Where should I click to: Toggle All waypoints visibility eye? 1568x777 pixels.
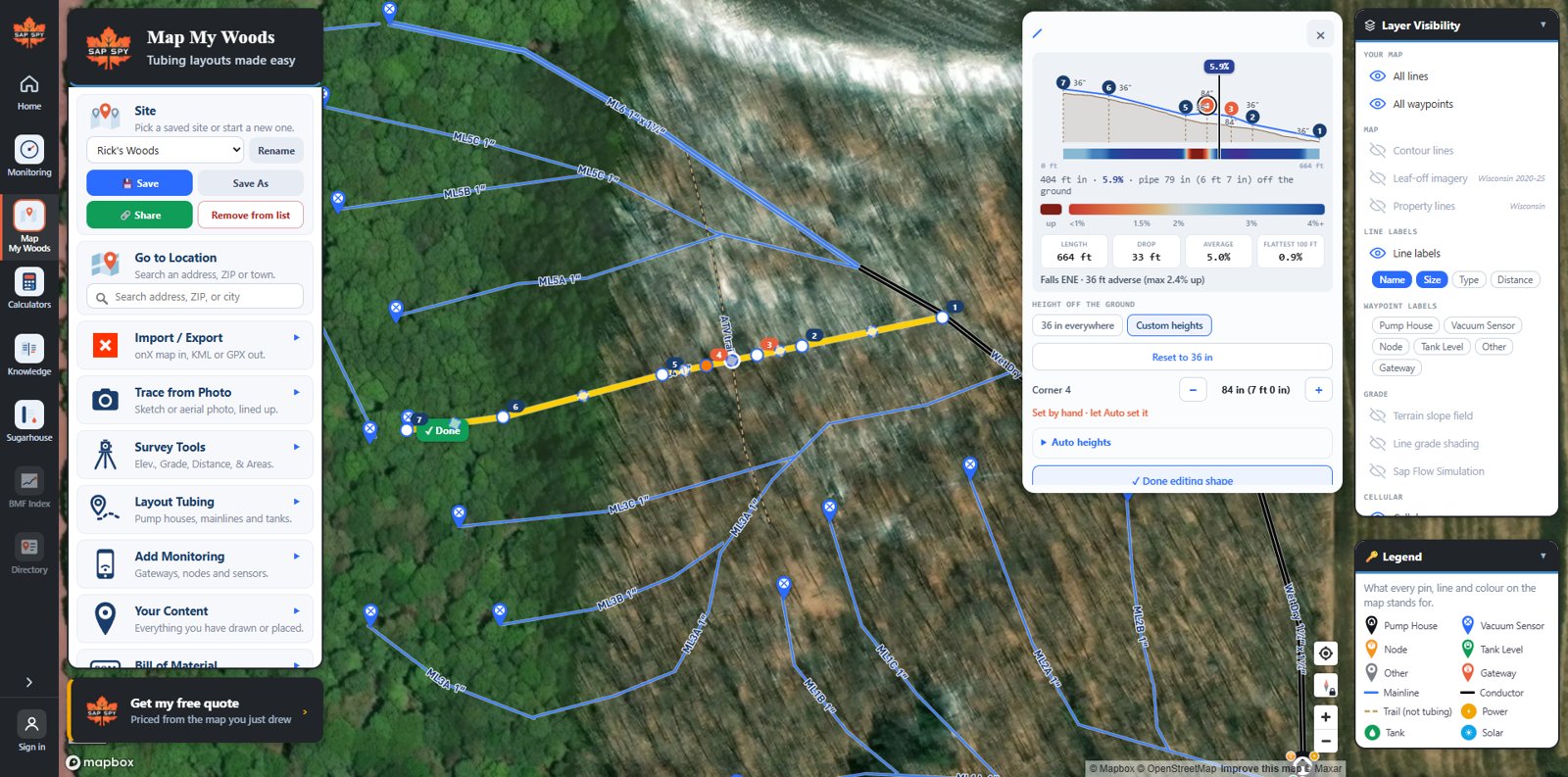pos(1377,104)
